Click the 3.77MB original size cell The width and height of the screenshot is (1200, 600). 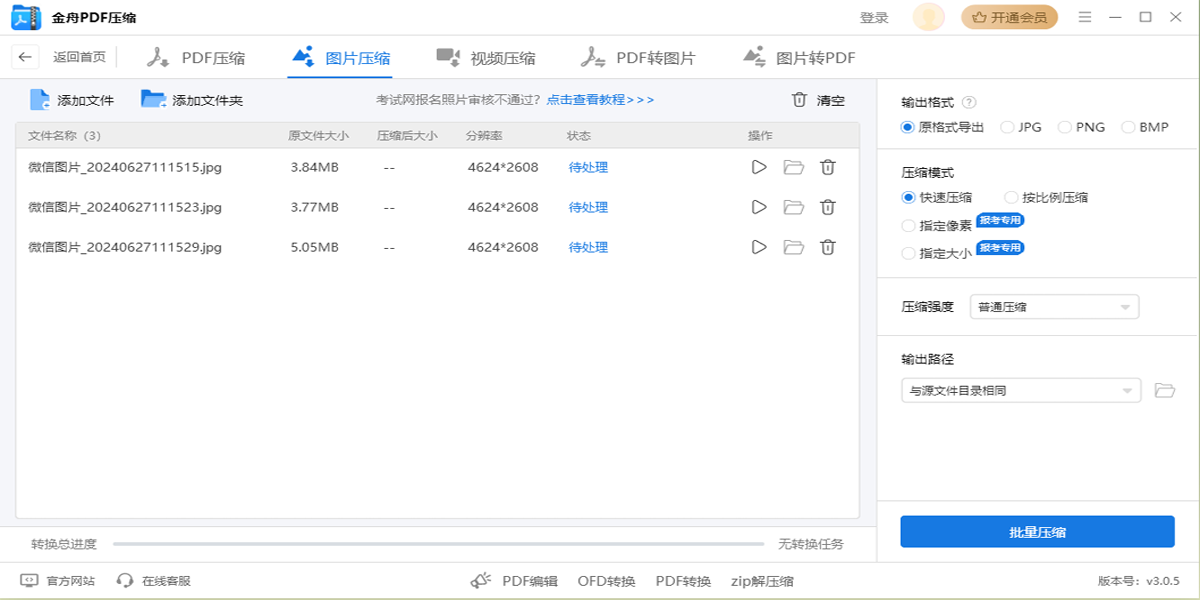(x=315, y=207)
